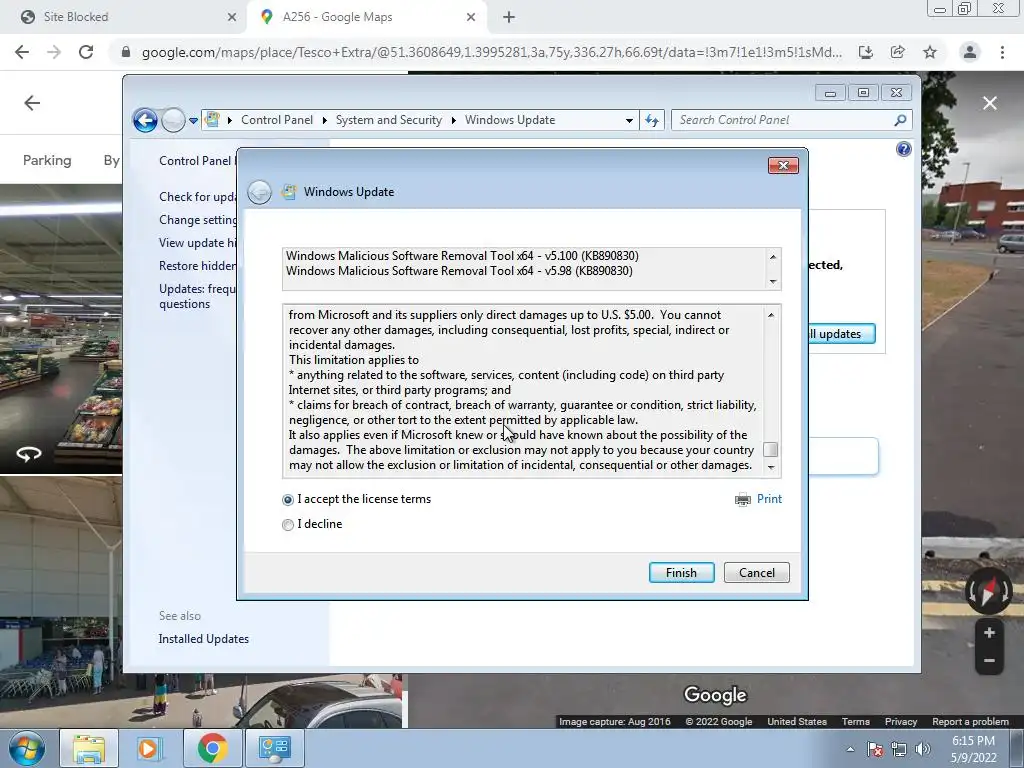The width and height of the screenshot is (1024, 768).
Task: Go back using the Control Panel blue back arrow
Action: (x=145, y=120)
